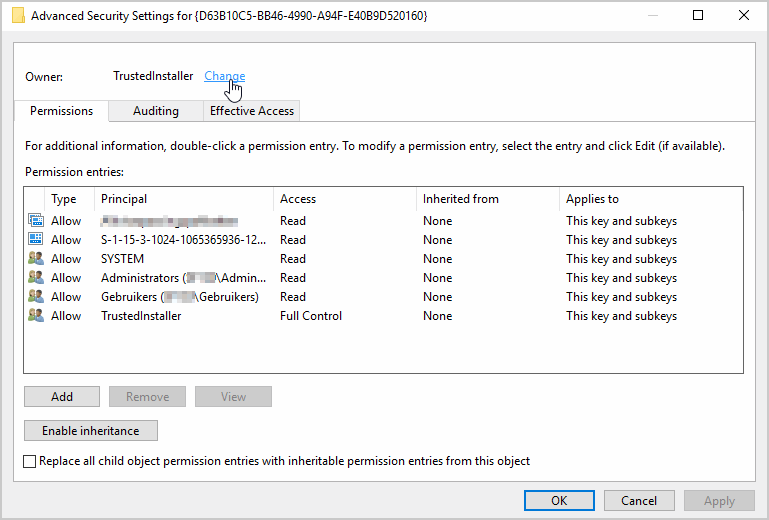The image size is (769, 520).
Task: Open the Effective Access tab
Action: tap(251, 111)
